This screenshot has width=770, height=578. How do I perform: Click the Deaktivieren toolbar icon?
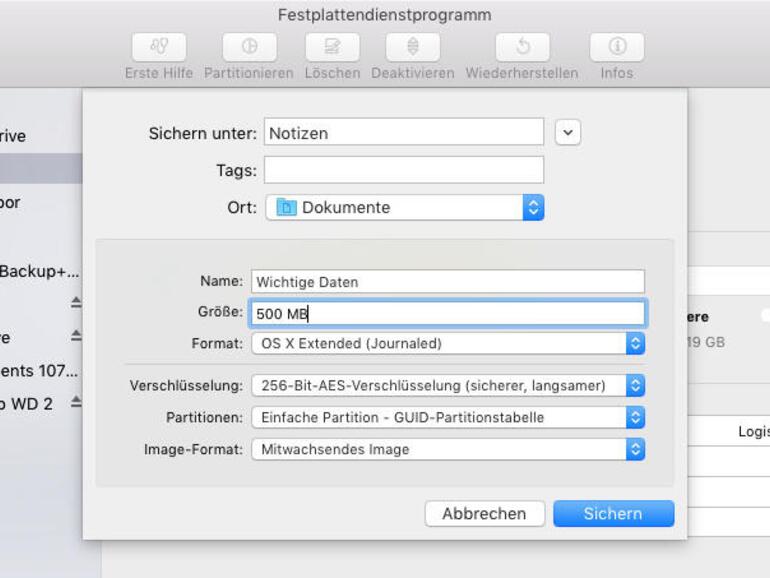(413, 47)
